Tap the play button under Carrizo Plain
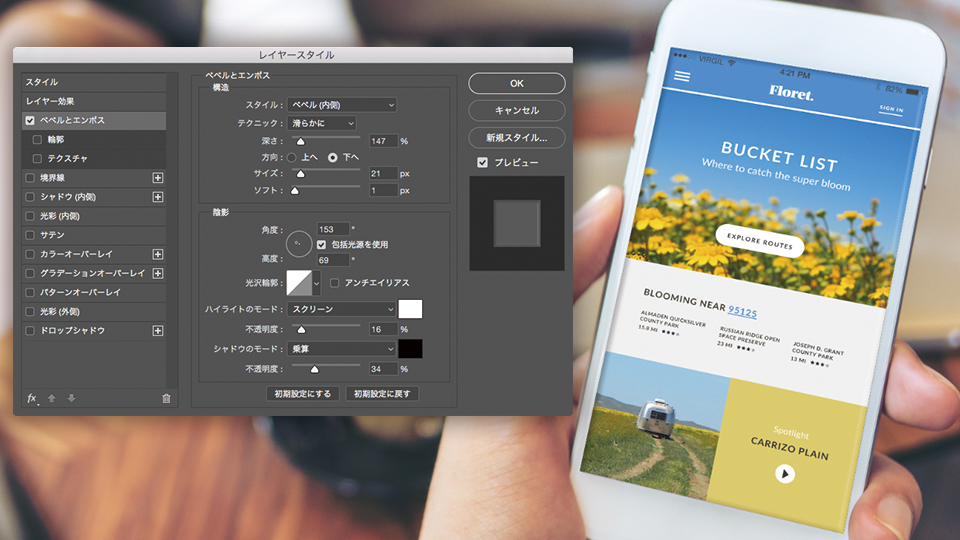 tap(785, 474)
